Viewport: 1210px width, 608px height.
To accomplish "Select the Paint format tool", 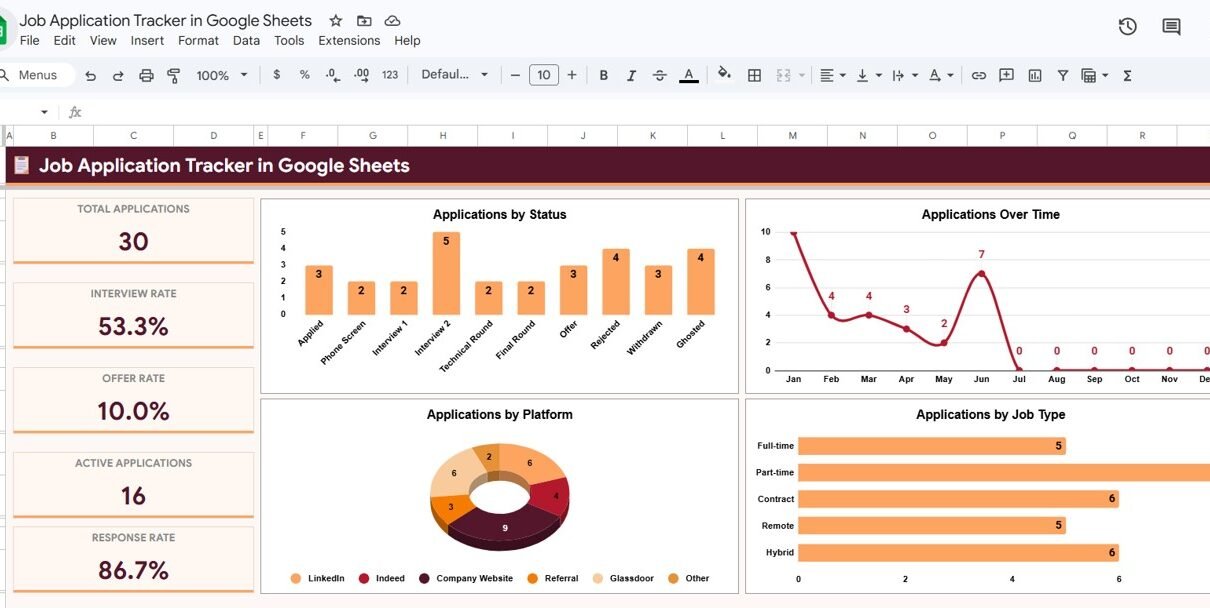I will [174, 75].
